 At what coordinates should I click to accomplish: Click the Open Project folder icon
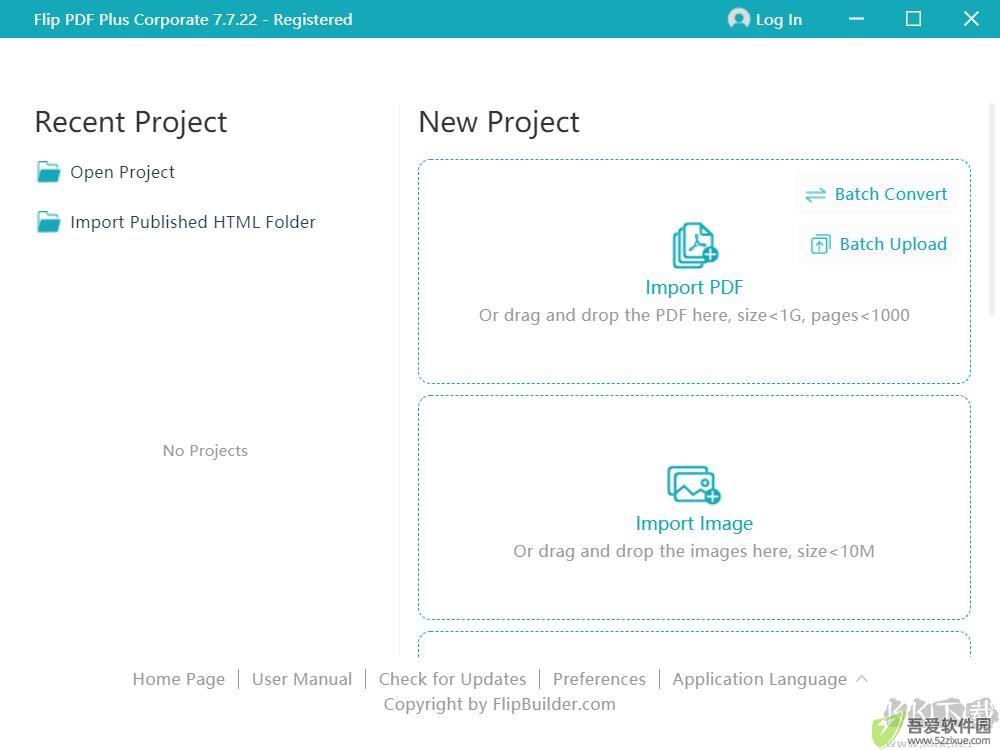click(x=48, y=172)
